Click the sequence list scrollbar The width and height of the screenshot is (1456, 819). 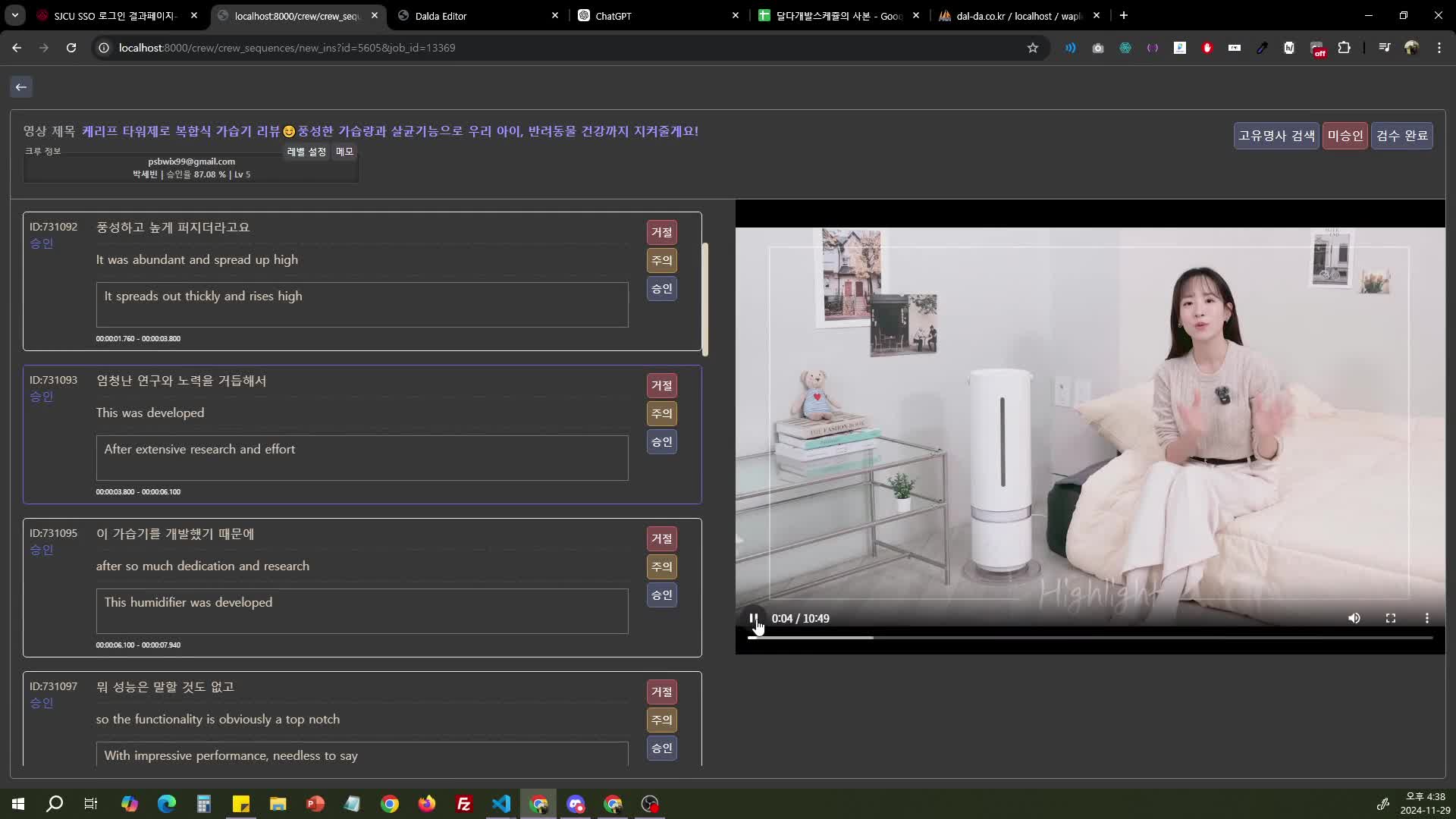click(705, 300)
